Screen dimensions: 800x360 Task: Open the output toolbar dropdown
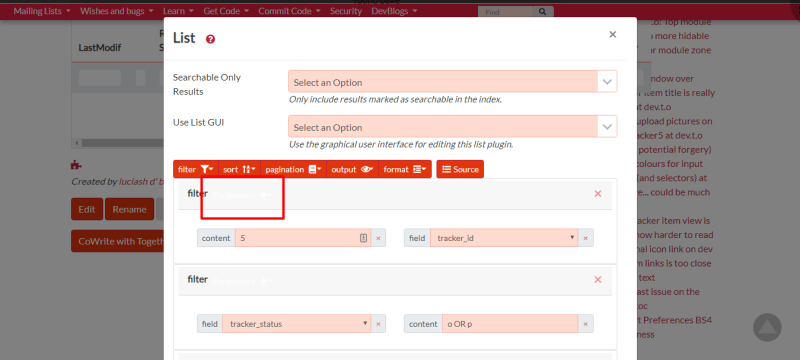point(352,169)
